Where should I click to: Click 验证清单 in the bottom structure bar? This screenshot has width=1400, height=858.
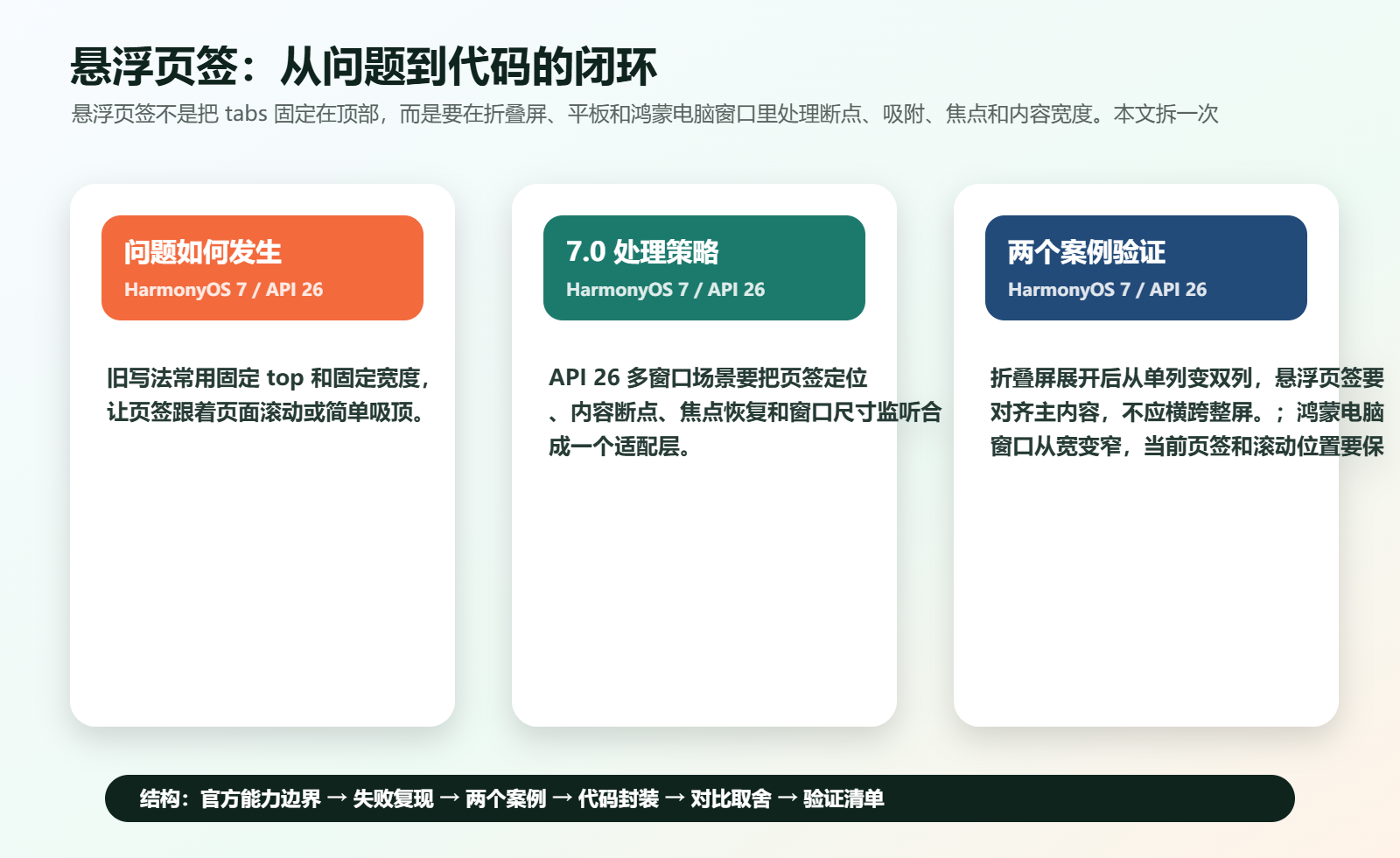(x=844, y=798)
